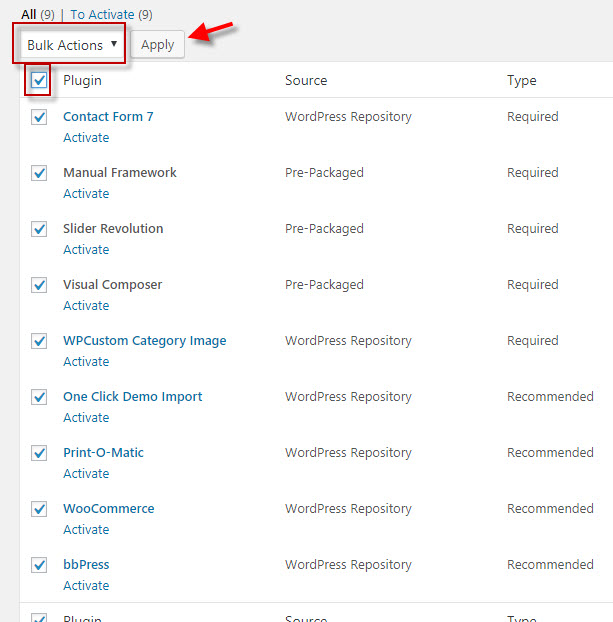Uncheck the bbPress plugin checkbox
The width and height of the screenshot is (613, 622).
point(39,565)
